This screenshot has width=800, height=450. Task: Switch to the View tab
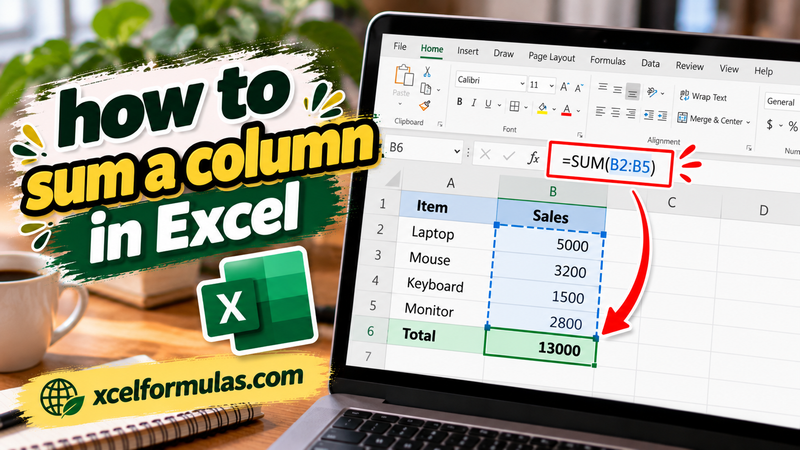click(x=729, y=68)
